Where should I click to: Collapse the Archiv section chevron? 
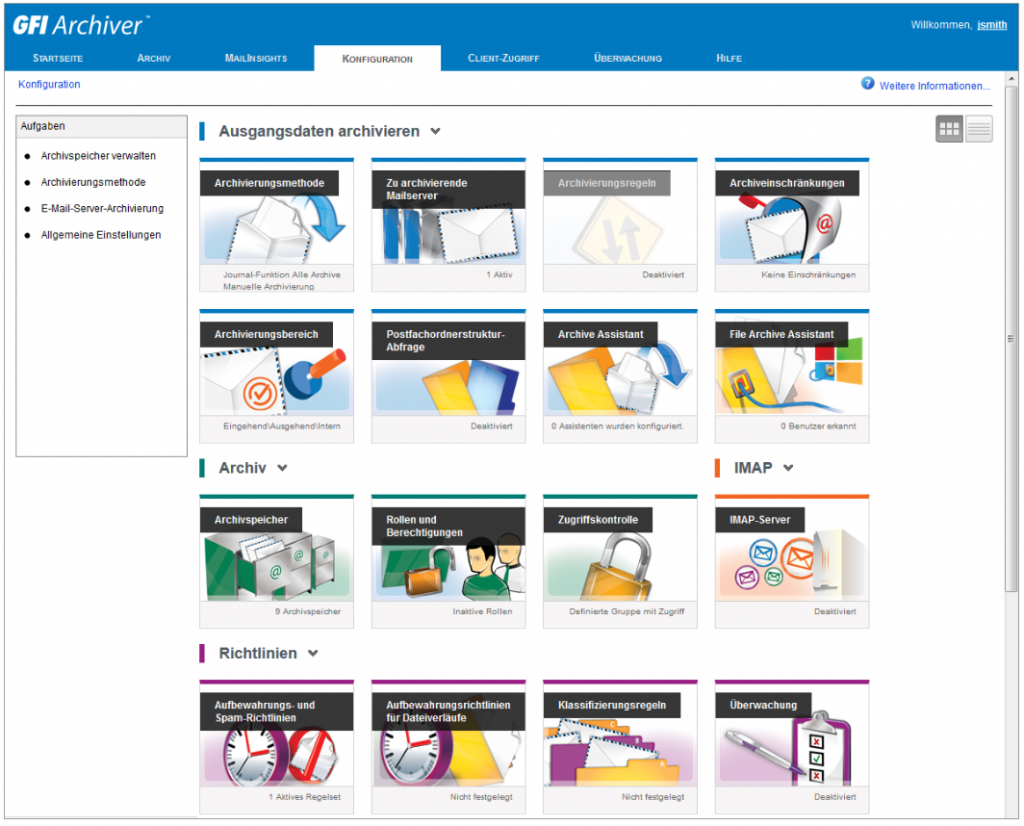282,468
